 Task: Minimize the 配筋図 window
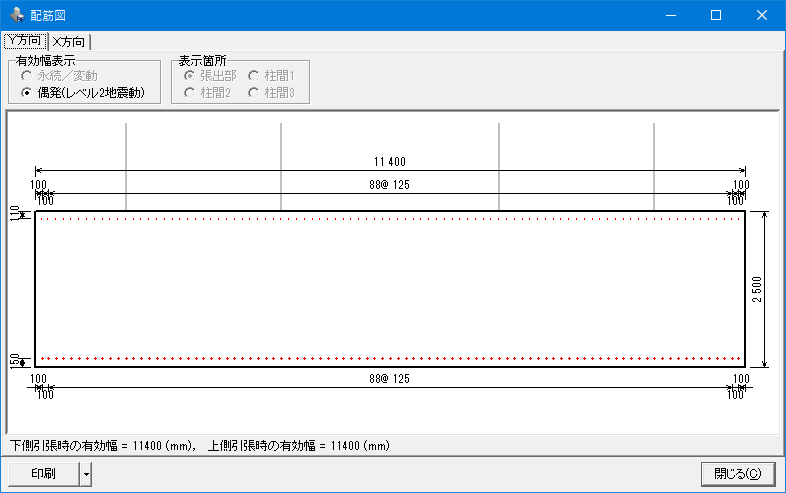tap(671, 16)
